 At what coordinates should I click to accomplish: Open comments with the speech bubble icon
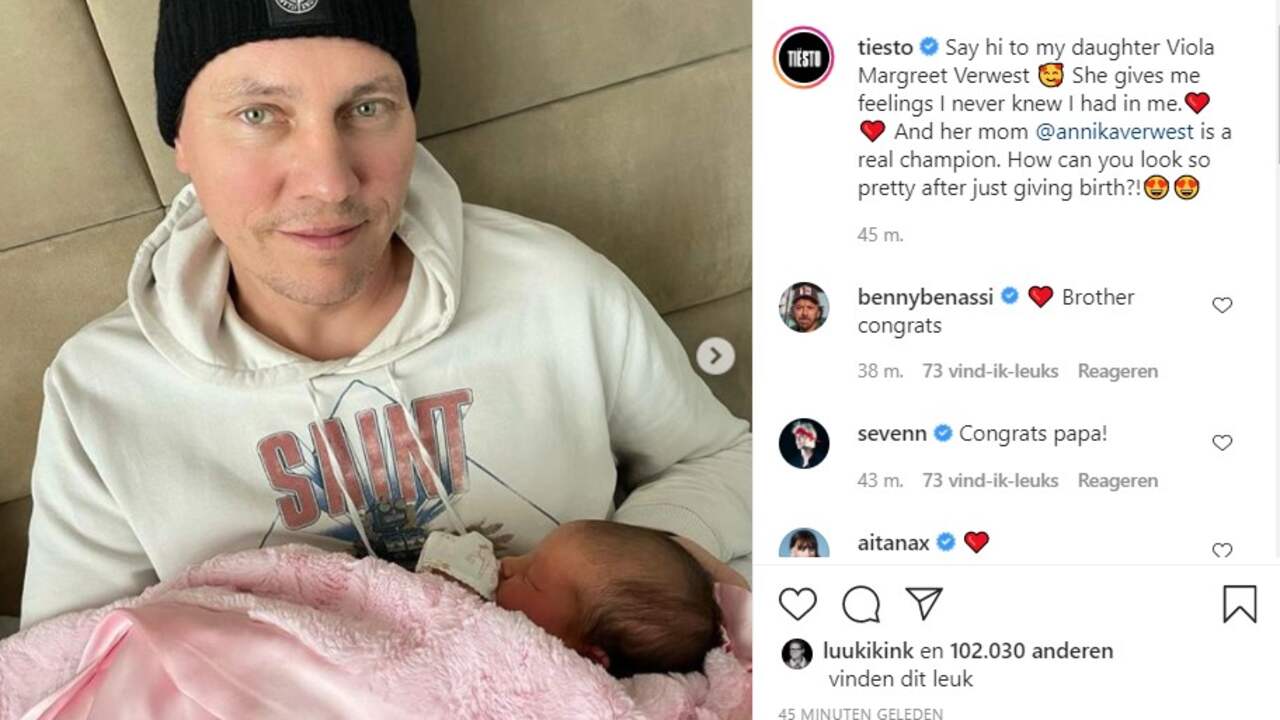click(861, 604)
